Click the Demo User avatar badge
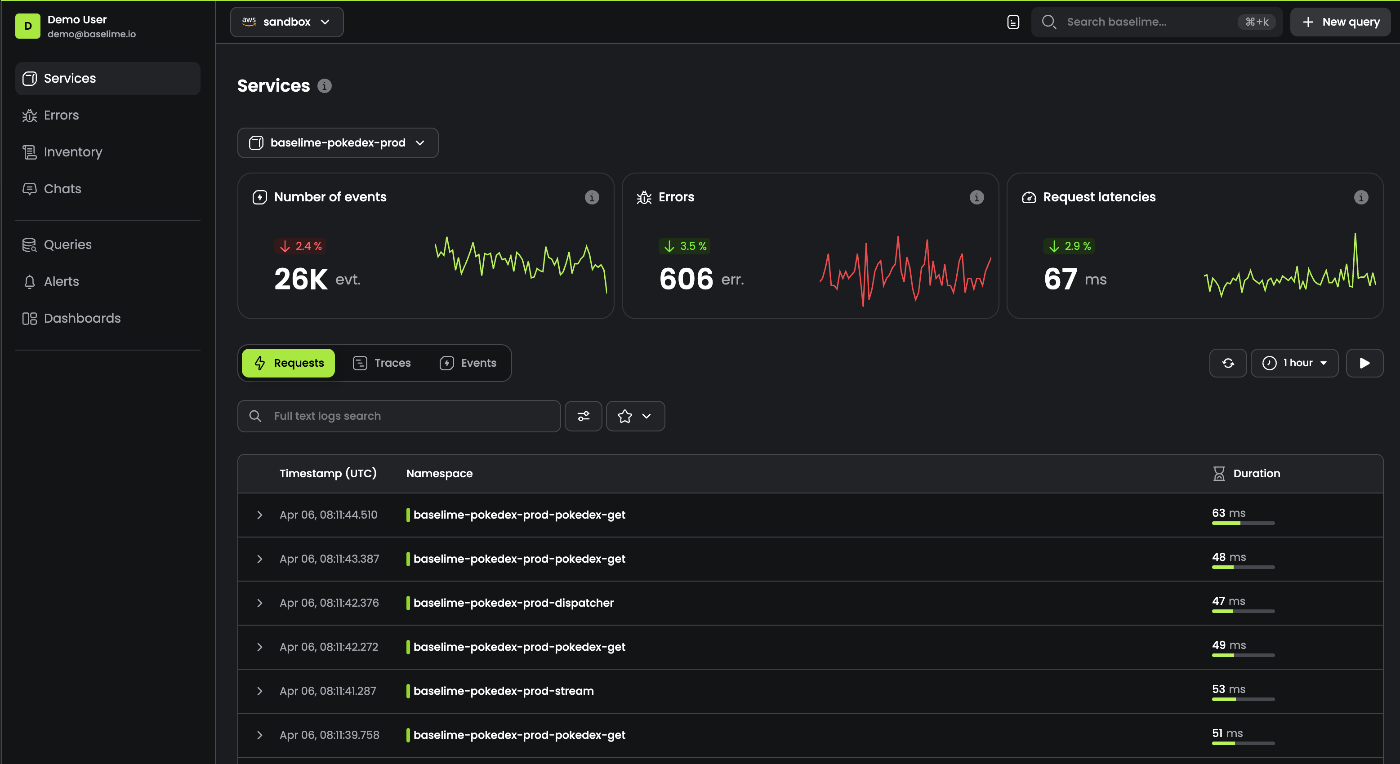 coord(27,26)
